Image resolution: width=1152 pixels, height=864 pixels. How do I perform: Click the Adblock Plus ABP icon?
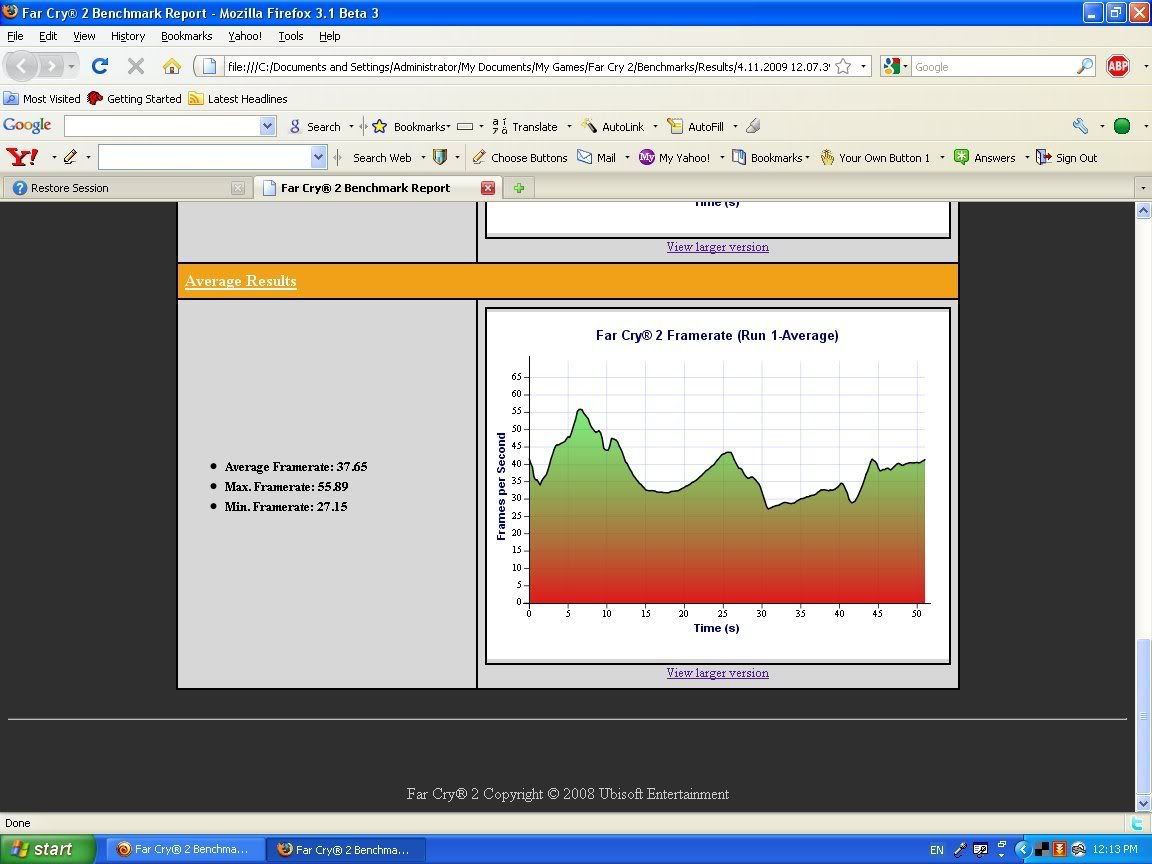[x=1118, y=66]
